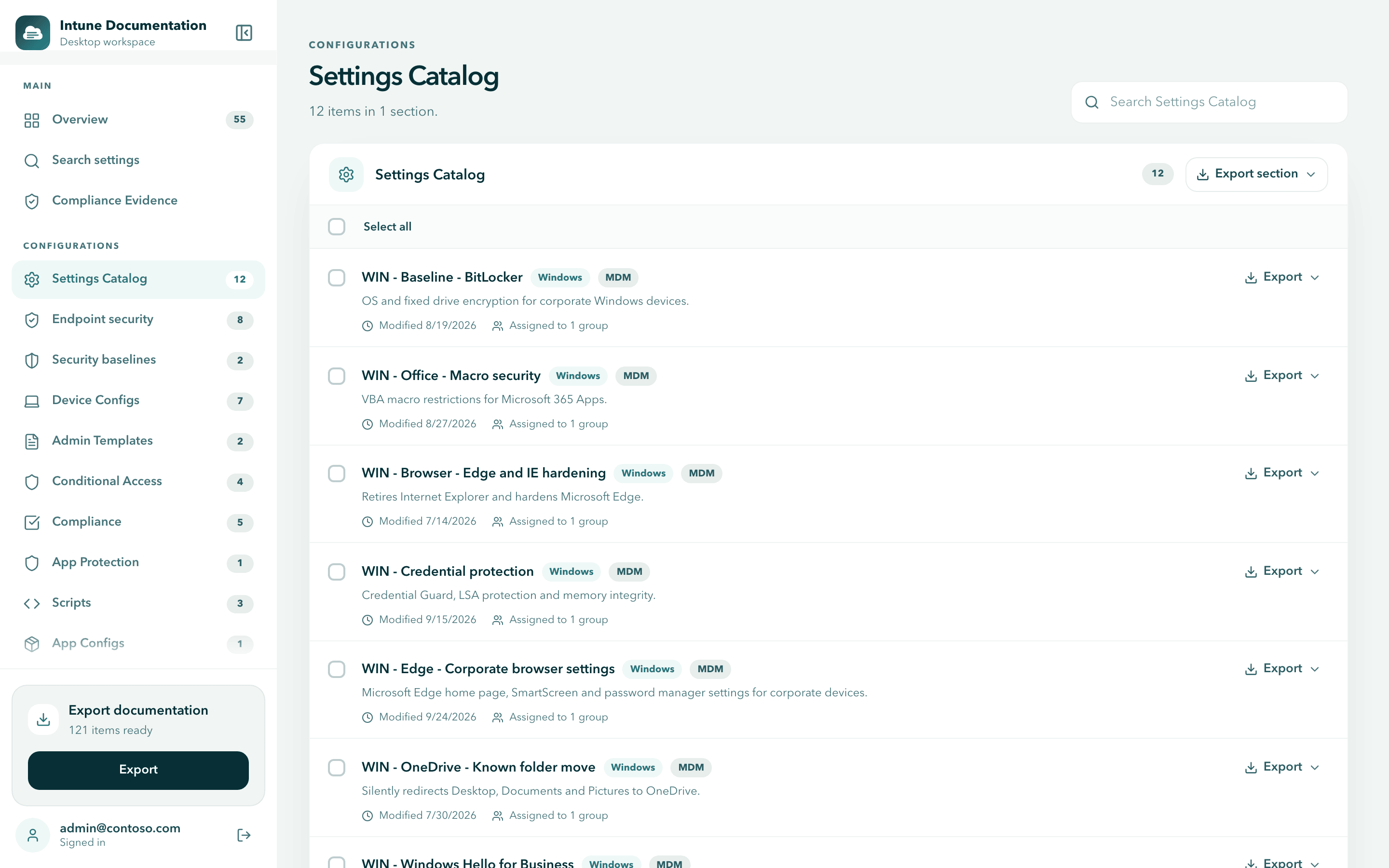Click the download icon in Export documentation card
Screen dimensions: 1389x868
click(43, 719)
